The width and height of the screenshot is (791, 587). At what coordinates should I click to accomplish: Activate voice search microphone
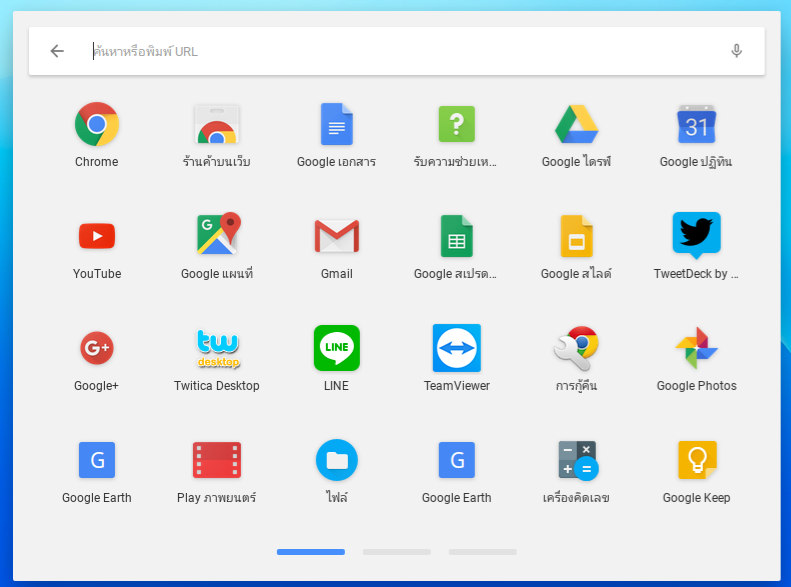click(x=737, y=51)
